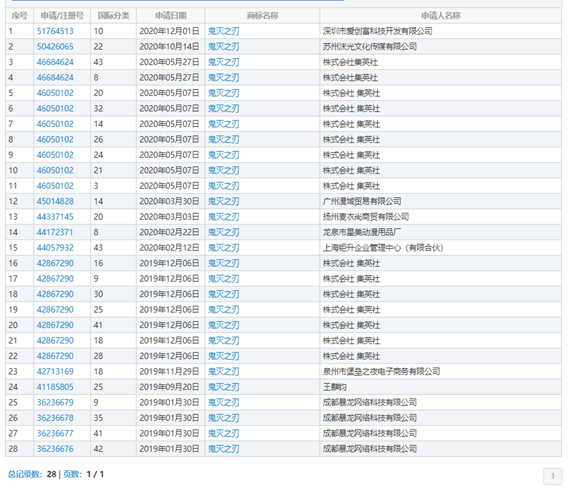Open registration 46050102 in row 7

(55, 124)
